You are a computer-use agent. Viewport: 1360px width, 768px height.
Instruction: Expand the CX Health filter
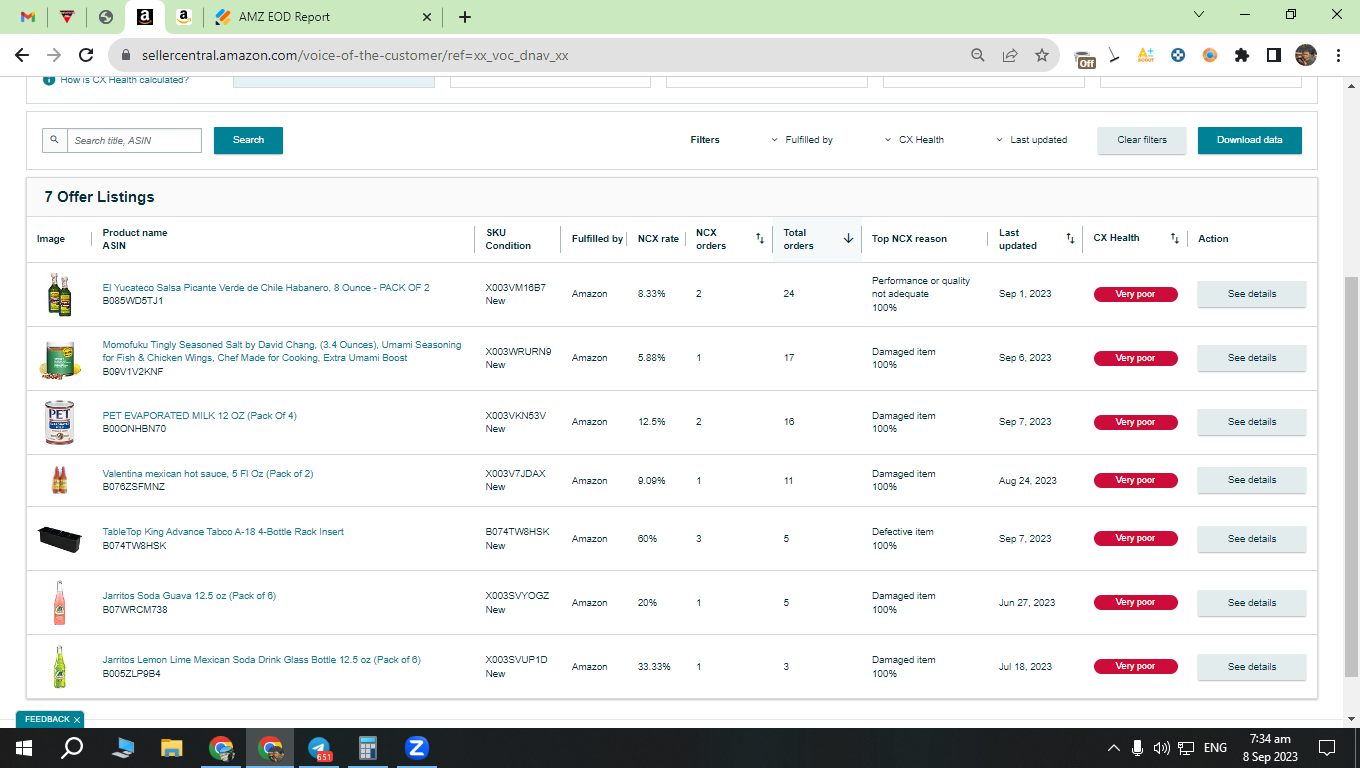914,140
